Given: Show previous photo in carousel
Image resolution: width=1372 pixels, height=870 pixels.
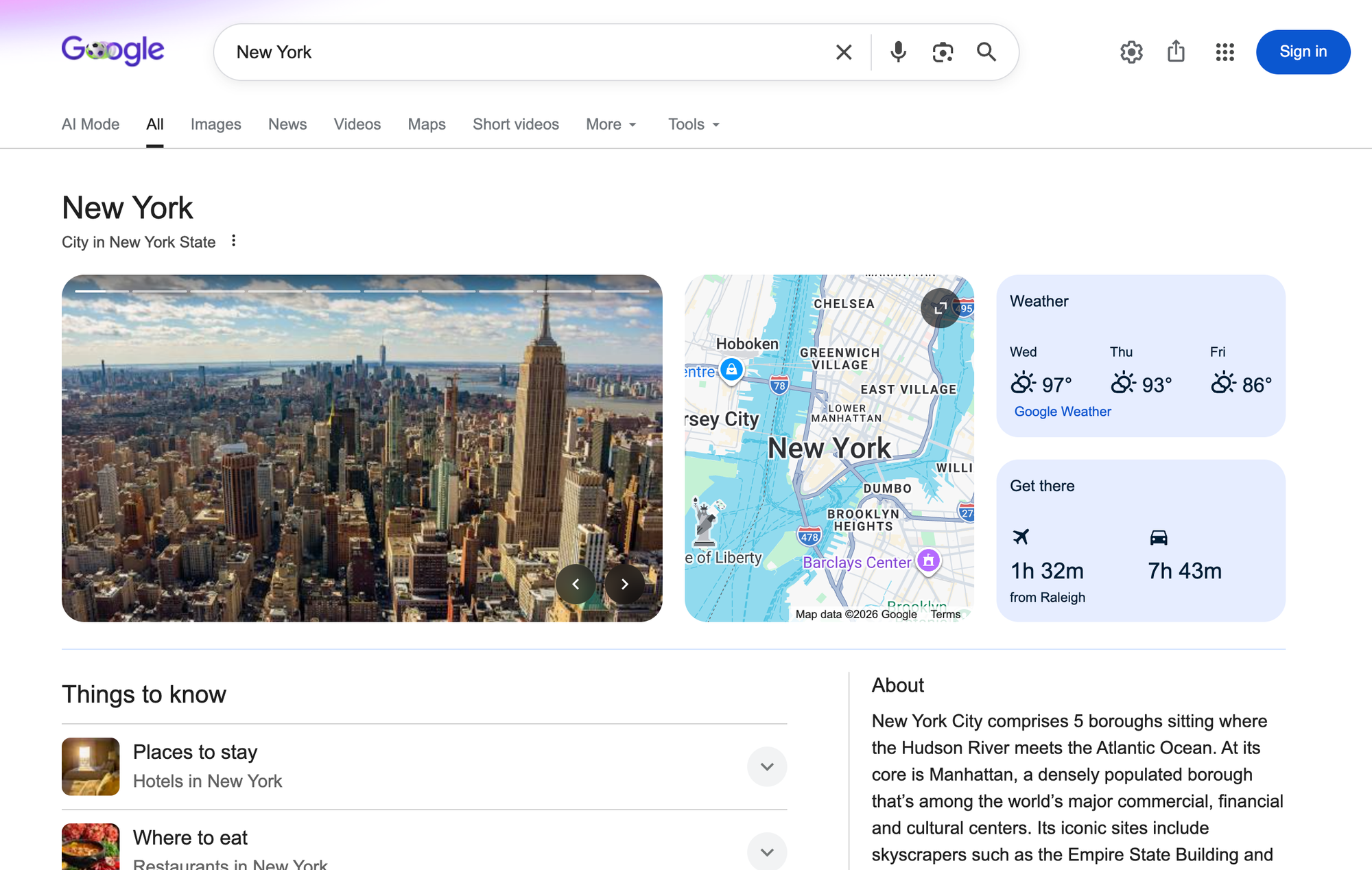Looking at the screenshot, I should pos(576,584).
